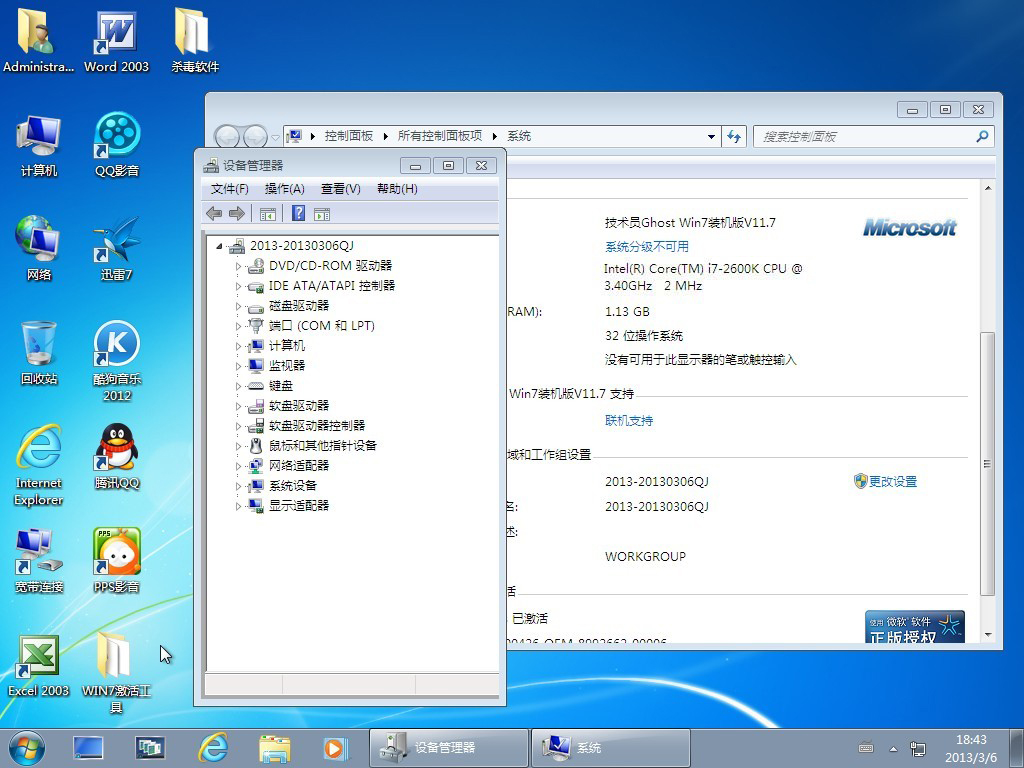Select the 软盘驱动器控制器 tree item
The width and height of the screenshot is (1024, 768).
click(x=317, y=426)
